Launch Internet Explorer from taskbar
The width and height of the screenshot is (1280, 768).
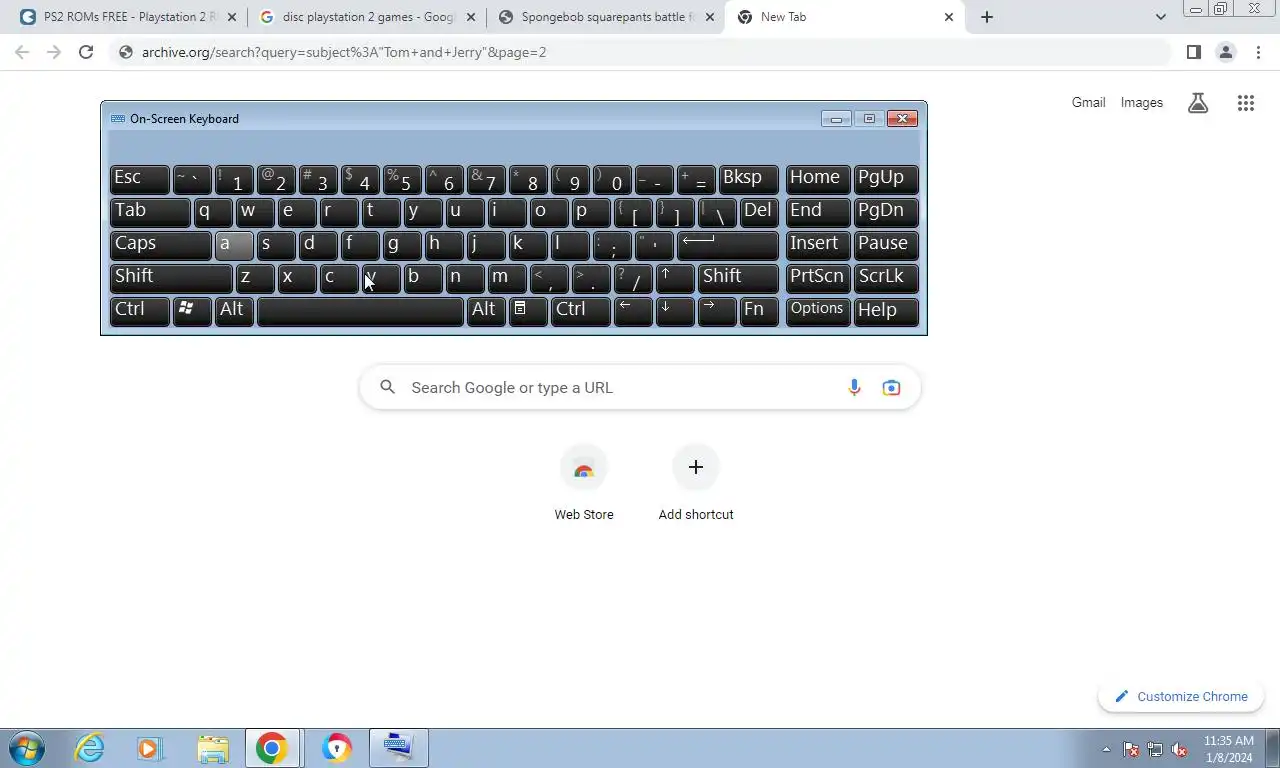89,748
